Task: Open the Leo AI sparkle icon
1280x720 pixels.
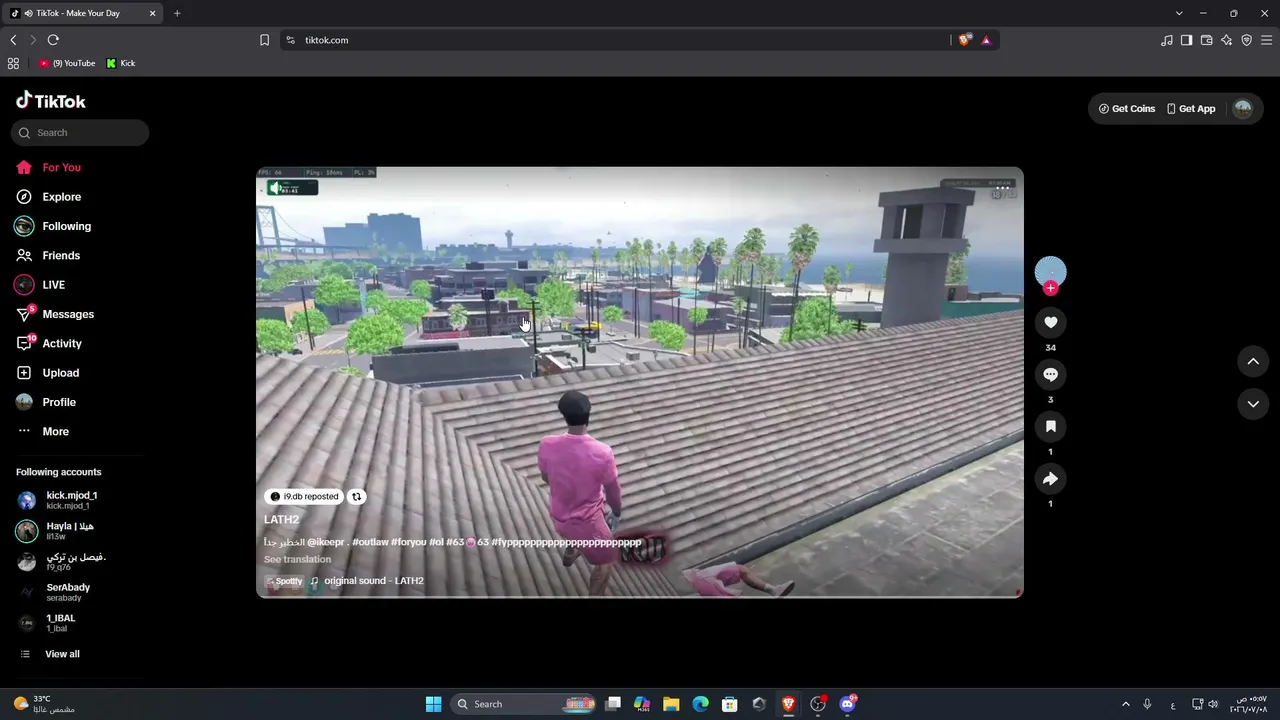Action: [1226, 40]
